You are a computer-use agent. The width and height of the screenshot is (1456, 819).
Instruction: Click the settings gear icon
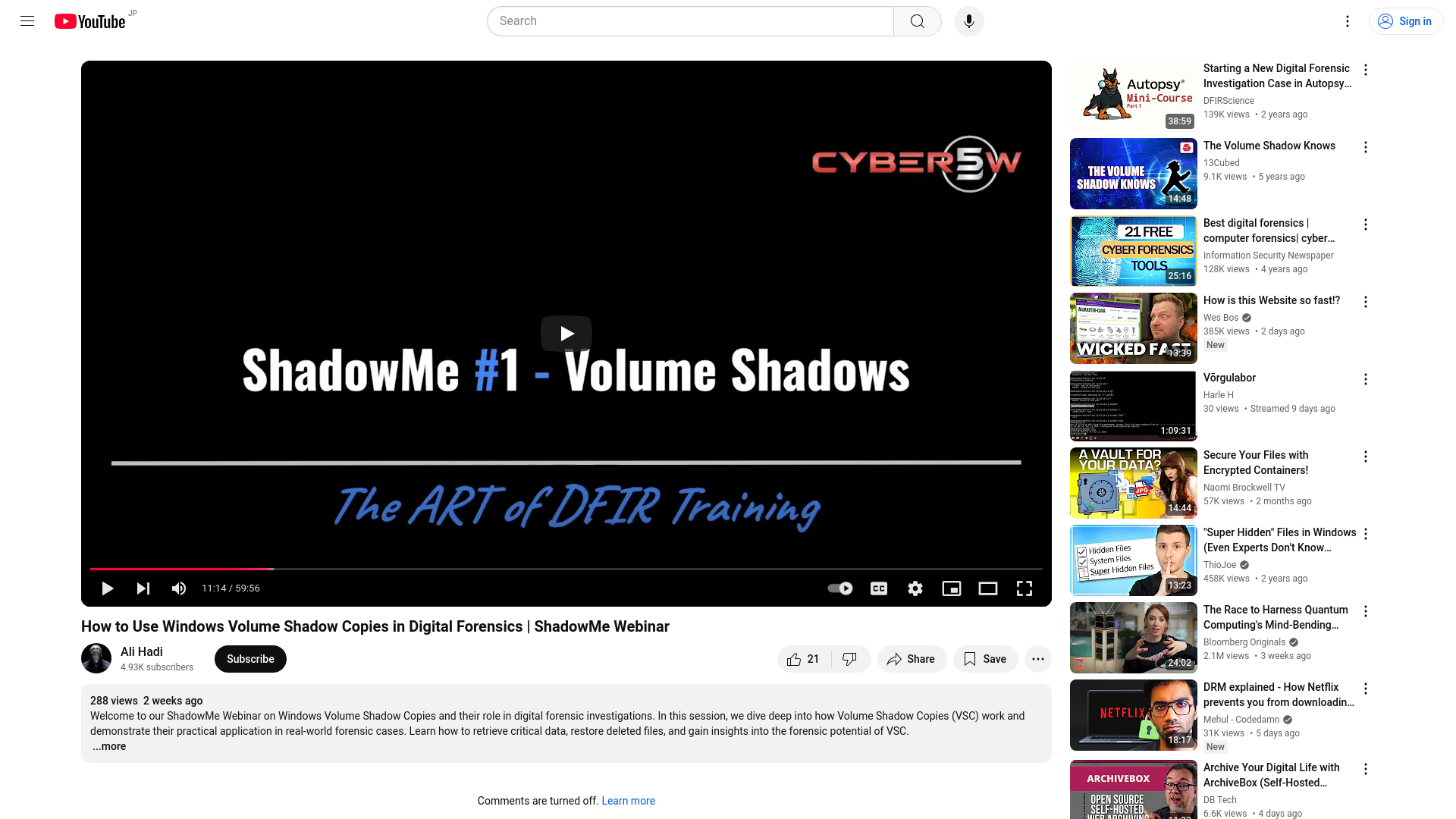pyautogui.click(x=915, y=588)
